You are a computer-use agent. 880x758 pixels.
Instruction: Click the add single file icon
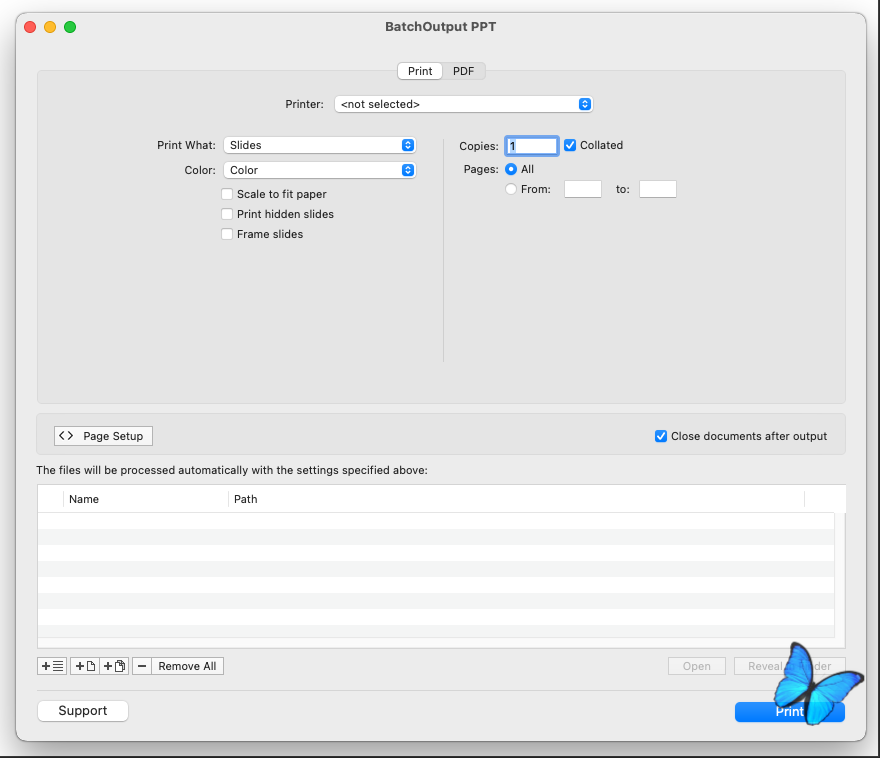pyautogui.click(x=85, y=666)
